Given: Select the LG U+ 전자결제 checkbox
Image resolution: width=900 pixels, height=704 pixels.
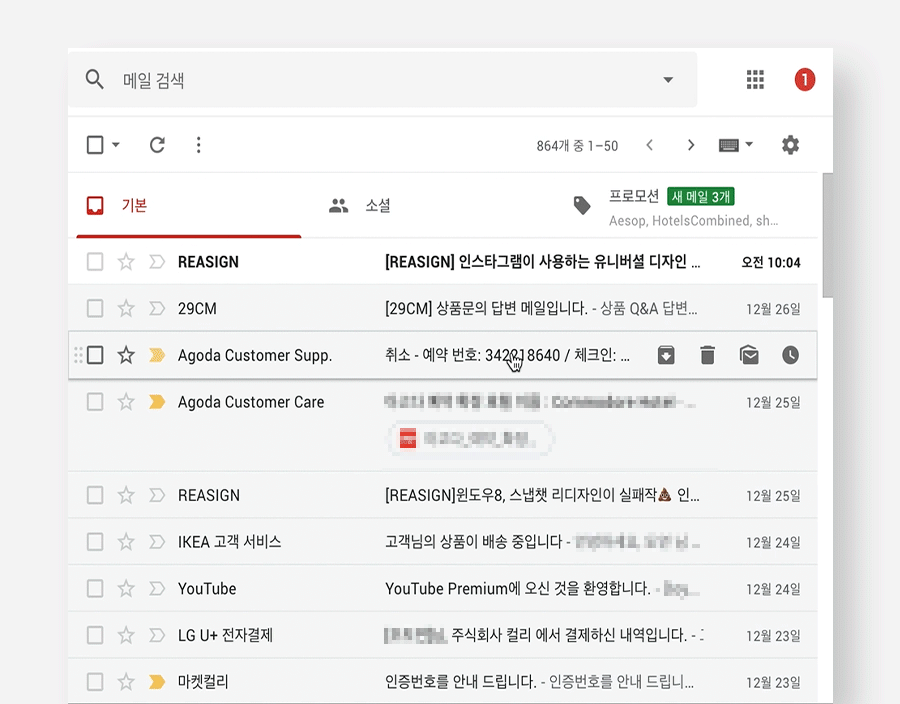Looking at the screenshot, I should pos(95,635).
